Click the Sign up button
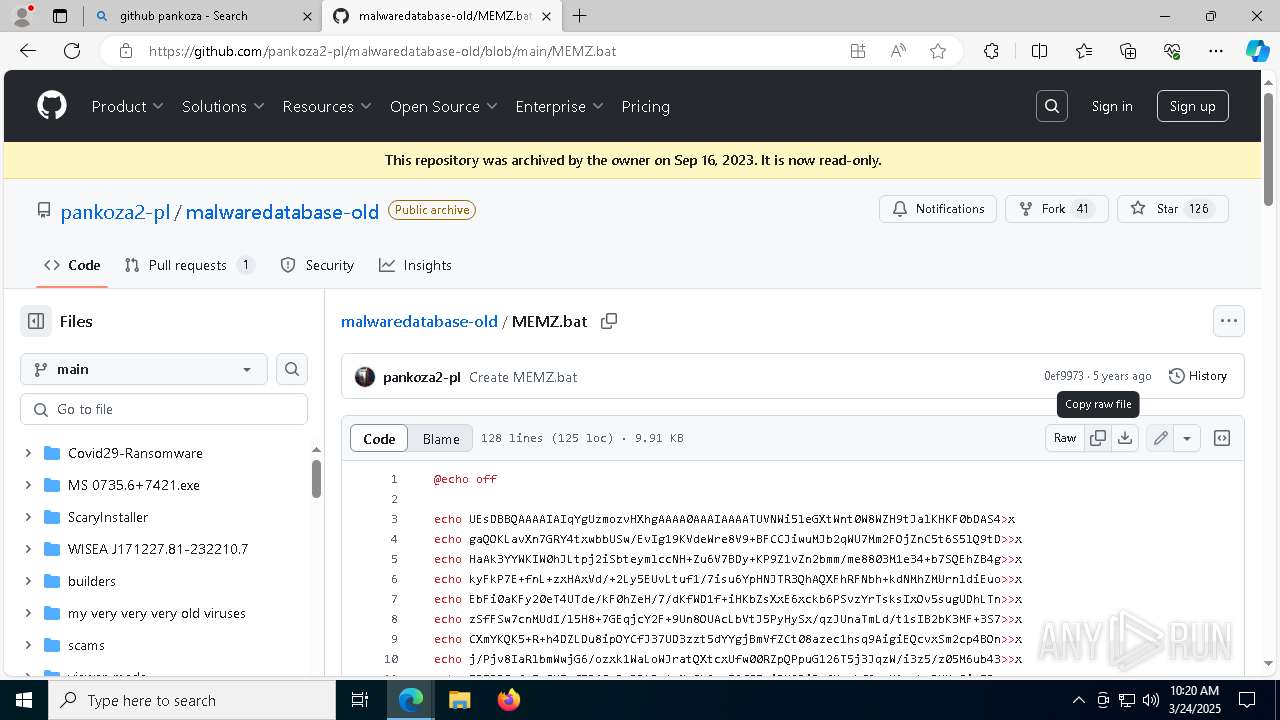Viewport: 1280px width, 720px height. (1192, 106)
